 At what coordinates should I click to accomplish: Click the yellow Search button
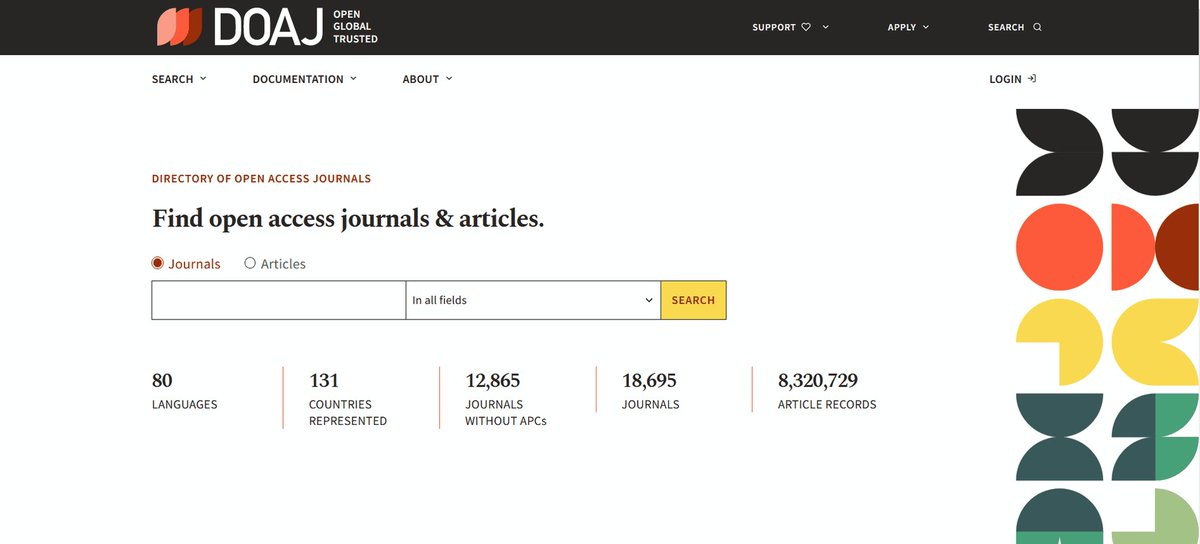pyautogui.click(x=693, y=300)
